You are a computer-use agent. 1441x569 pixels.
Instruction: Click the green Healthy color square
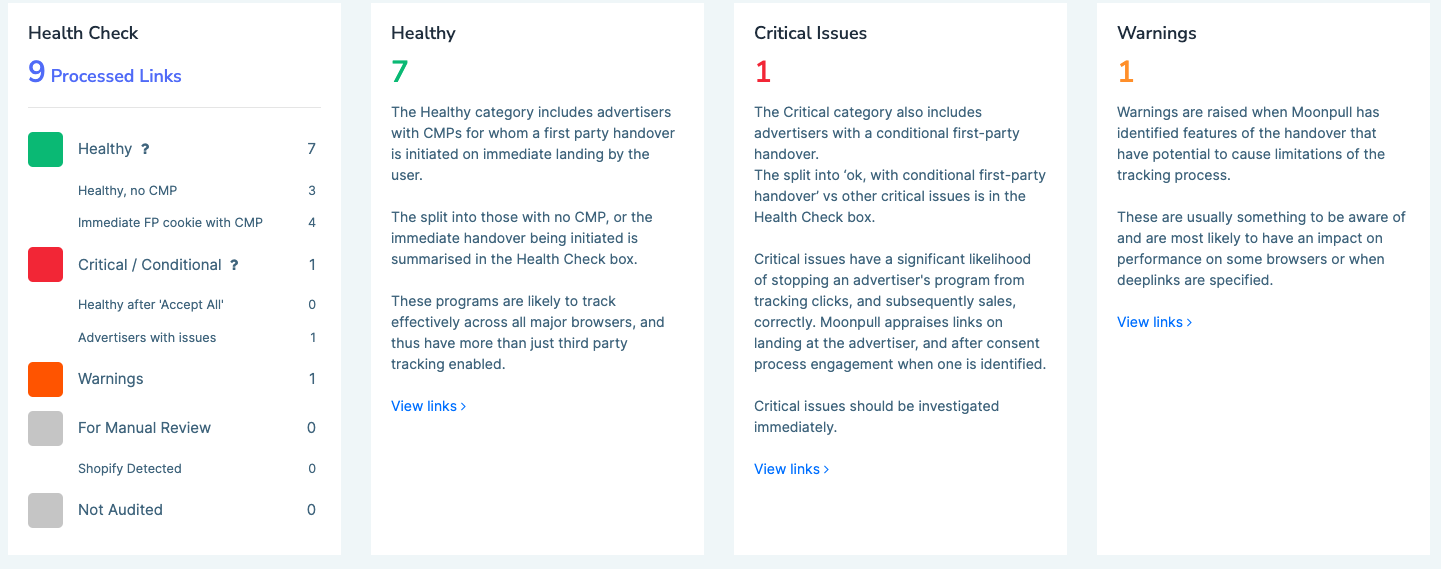[x=45, y=149]
